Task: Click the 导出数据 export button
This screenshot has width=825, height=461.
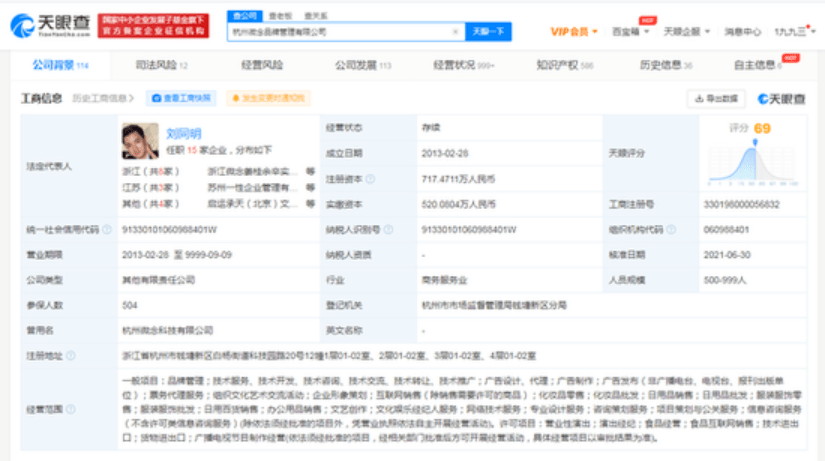Action: pyautogui.click(x=716, y=98)
